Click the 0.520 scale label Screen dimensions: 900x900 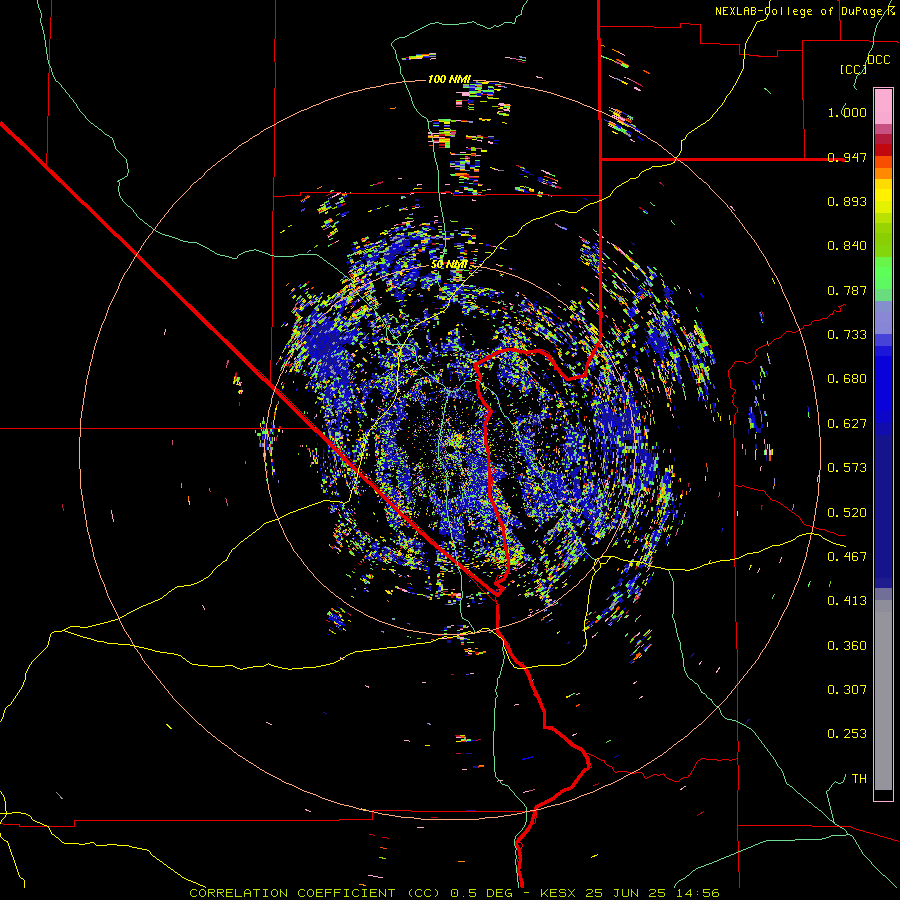847,513
